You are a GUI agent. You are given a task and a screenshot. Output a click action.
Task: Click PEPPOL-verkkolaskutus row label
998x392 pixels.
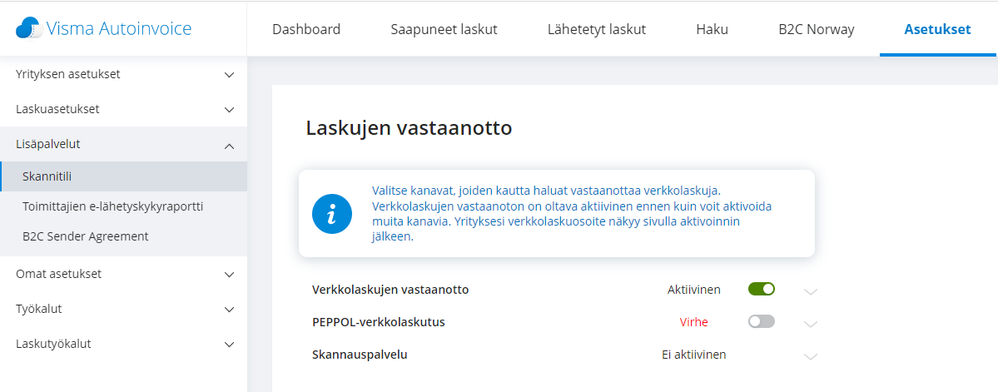[x=378, y=322]
